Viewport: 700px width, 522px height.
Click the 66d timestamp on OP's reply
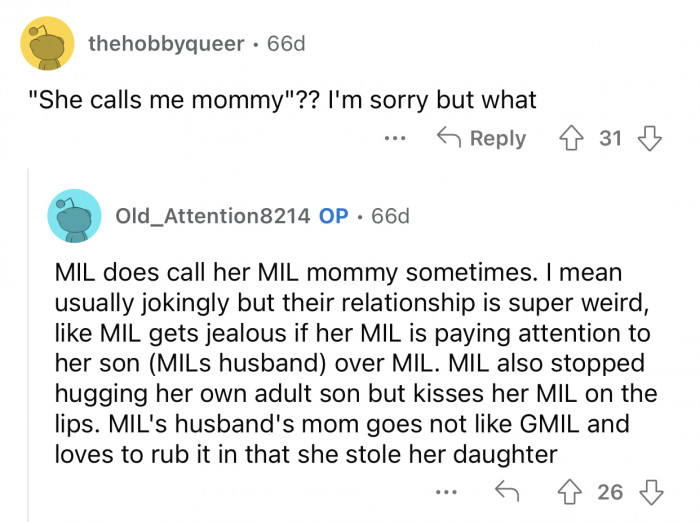390,216
